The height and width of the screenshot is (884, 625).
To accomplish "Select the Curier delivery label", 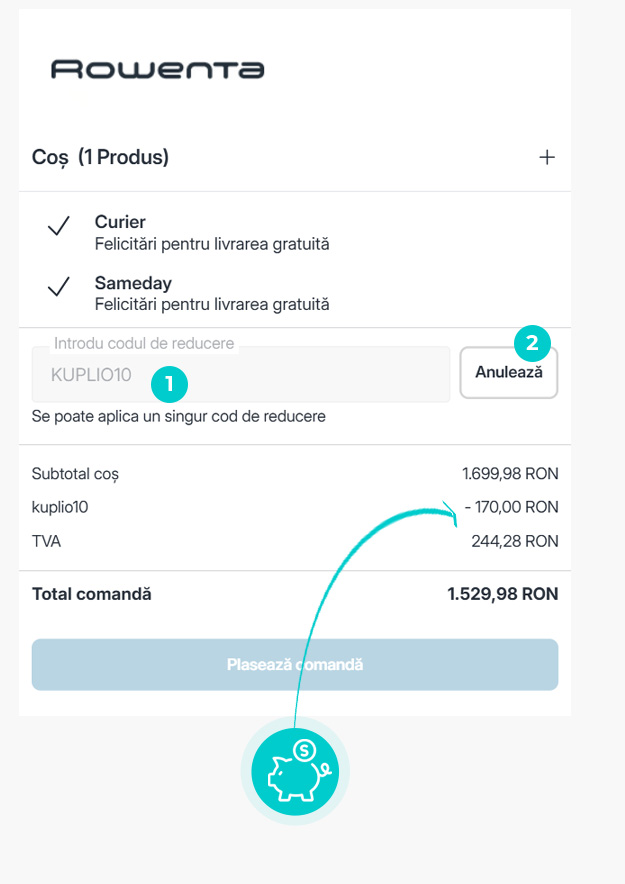I will pos(120,222).
